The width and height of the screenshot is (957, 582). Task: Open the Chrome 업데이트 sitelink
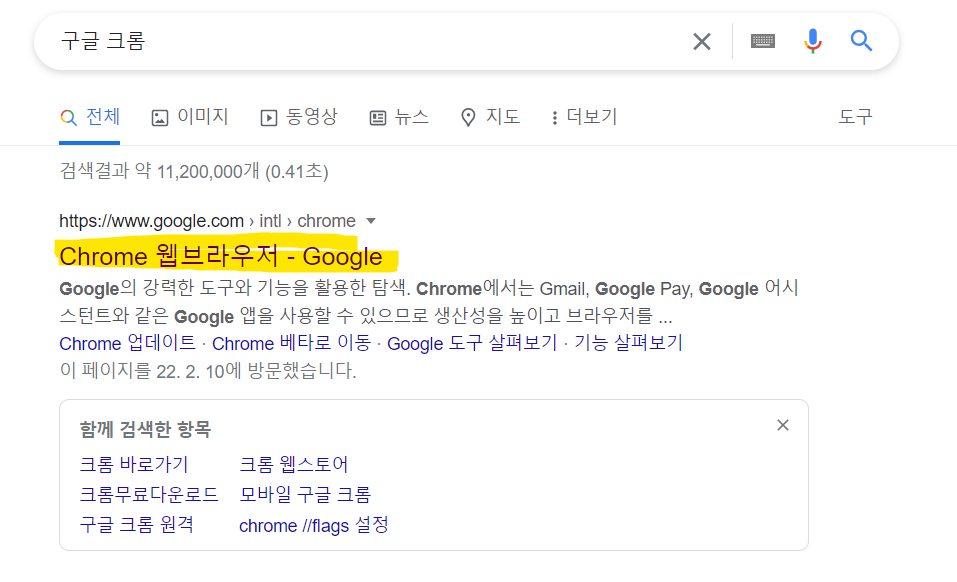pos(127,343)
